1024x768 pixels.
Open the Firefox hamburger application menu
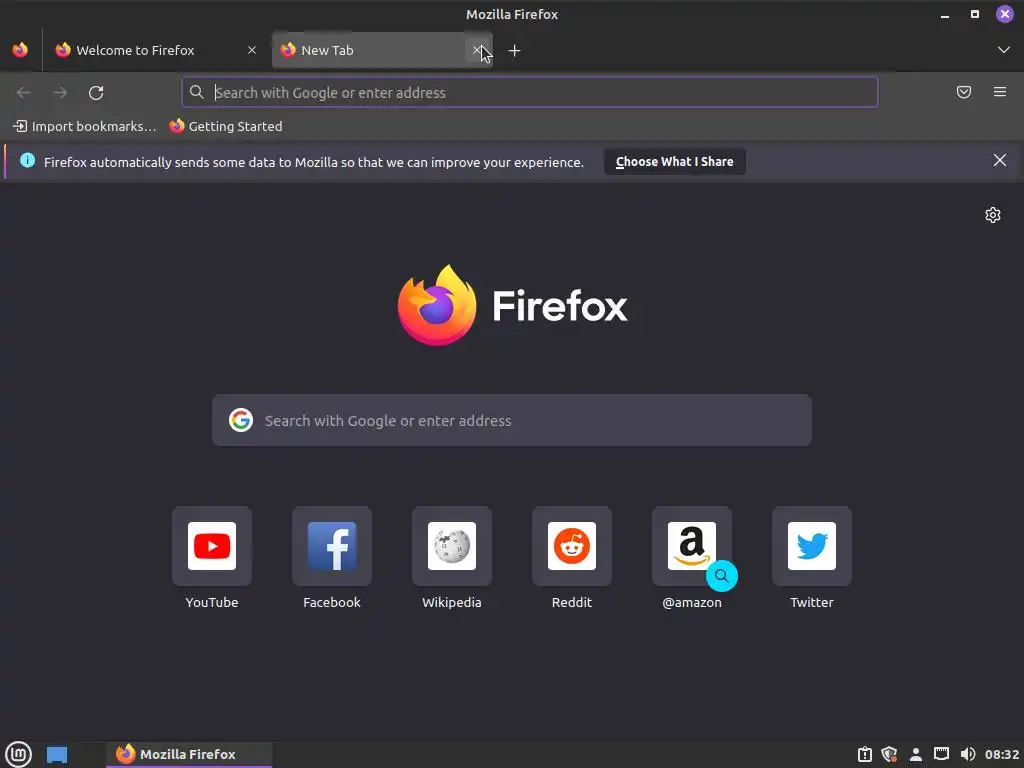[1000, 92]
